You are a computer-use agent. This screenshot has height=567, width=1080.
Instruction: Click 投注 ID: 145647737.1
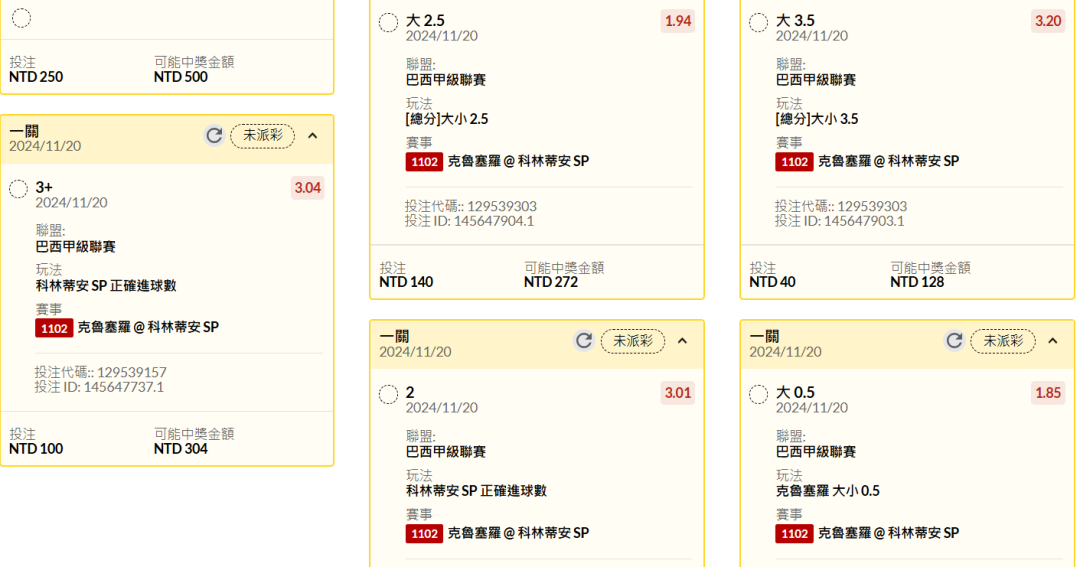(100, 387)
